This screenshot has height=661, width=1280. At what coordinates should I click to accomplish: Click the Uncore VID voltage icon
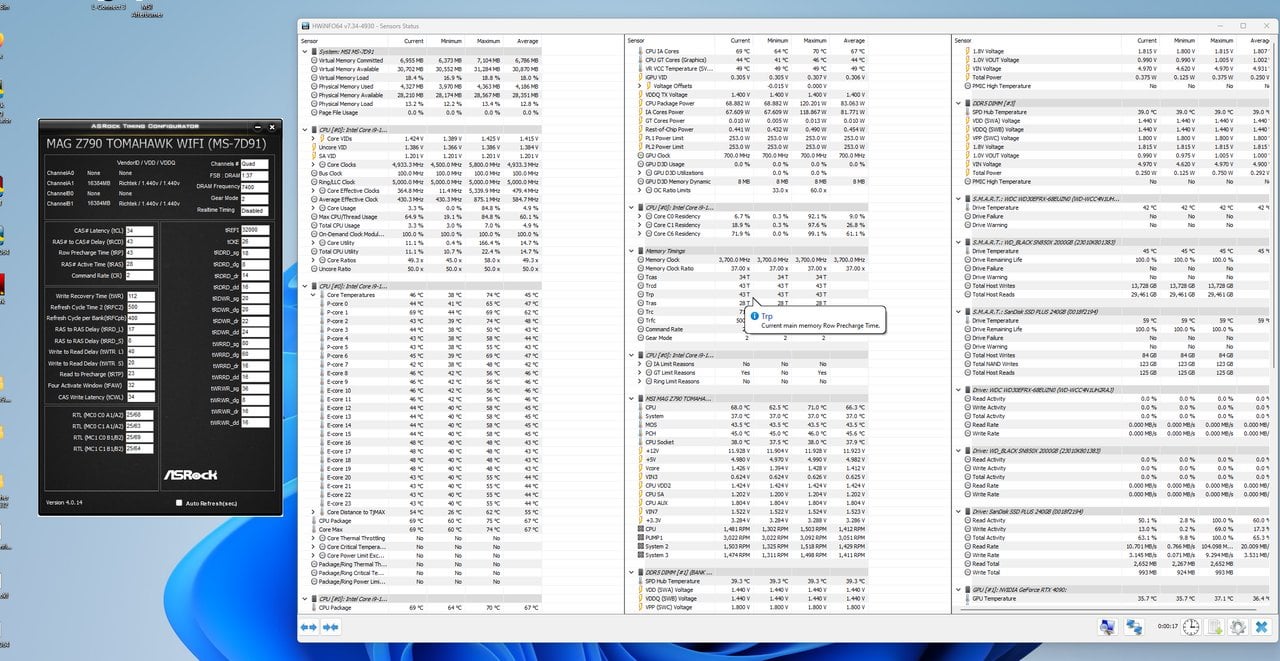314,148
